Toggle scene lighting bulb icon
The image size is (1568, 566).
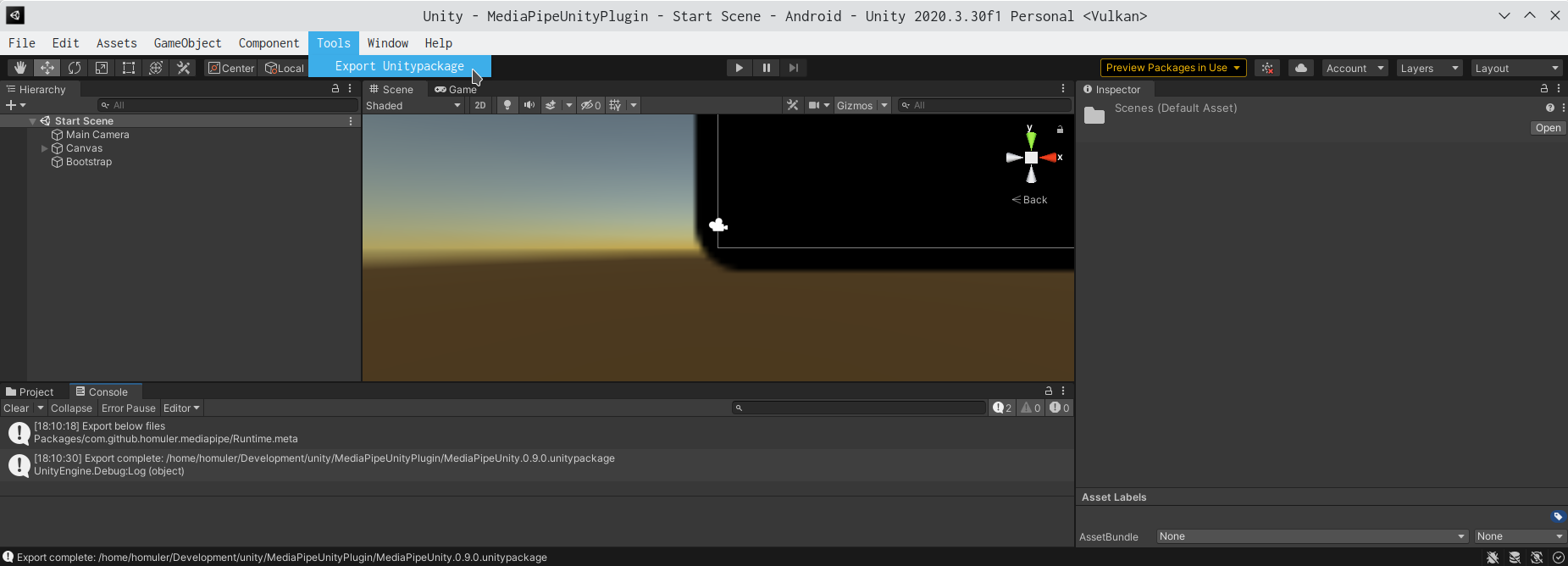(507, 105)
